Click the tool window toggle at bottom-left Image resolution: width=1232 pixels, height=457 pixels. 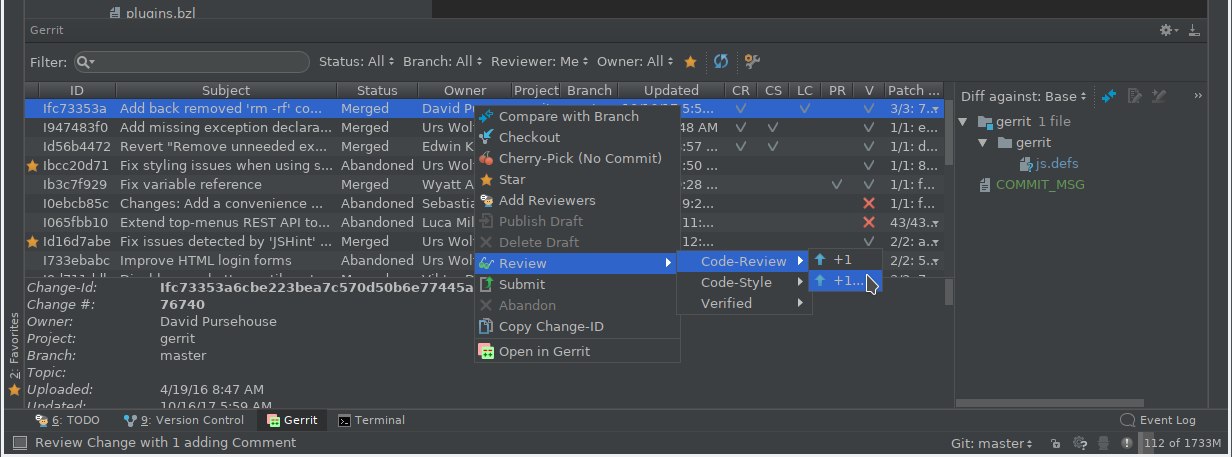[20, 443]
